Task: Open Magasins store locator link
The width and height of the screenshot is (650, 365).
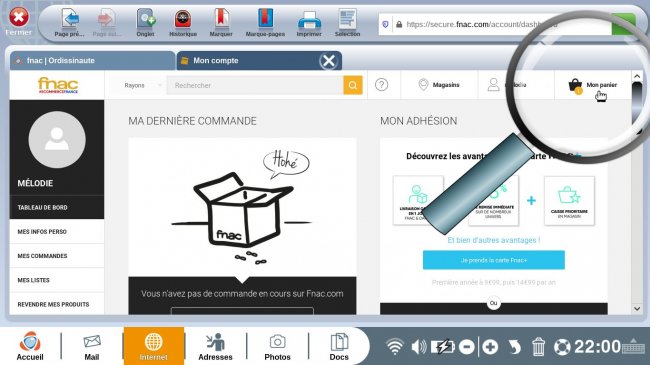Action: [x=439, y=85]
